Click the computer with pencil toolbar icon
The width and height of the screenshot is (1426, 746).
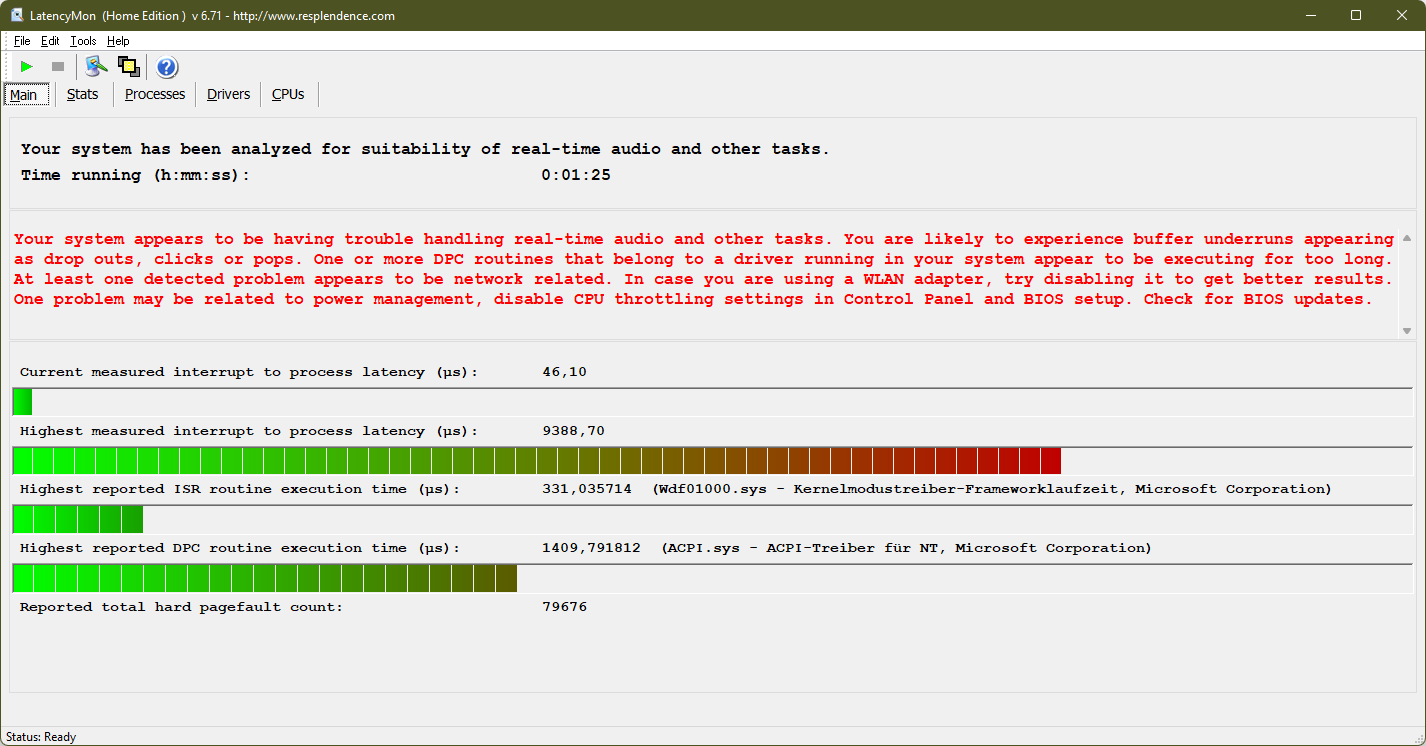tap(96, 67)
